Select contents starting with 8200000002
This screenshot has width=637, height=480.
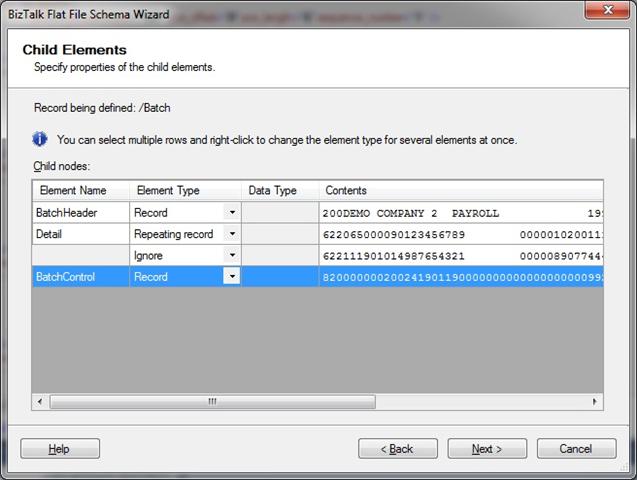click(461, 277)
